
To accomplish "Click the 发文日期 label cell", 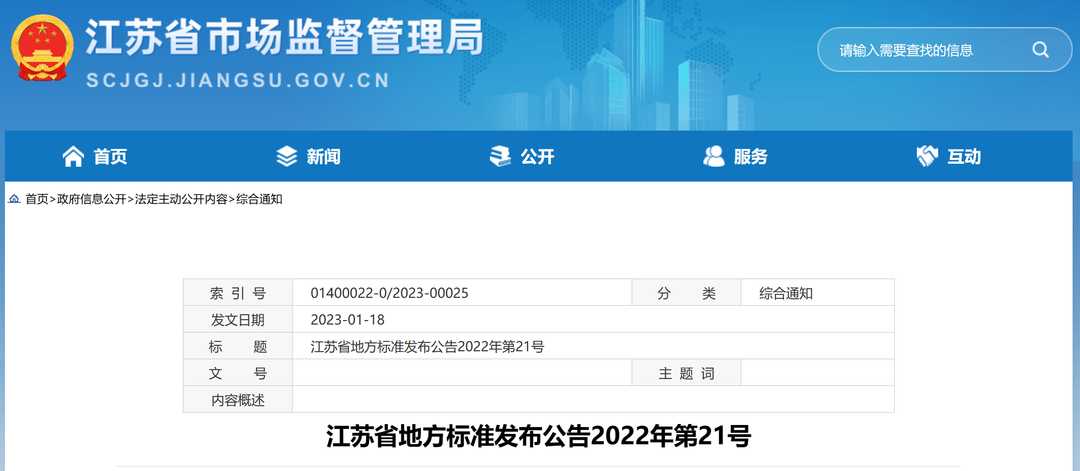I will coord(238,320).
